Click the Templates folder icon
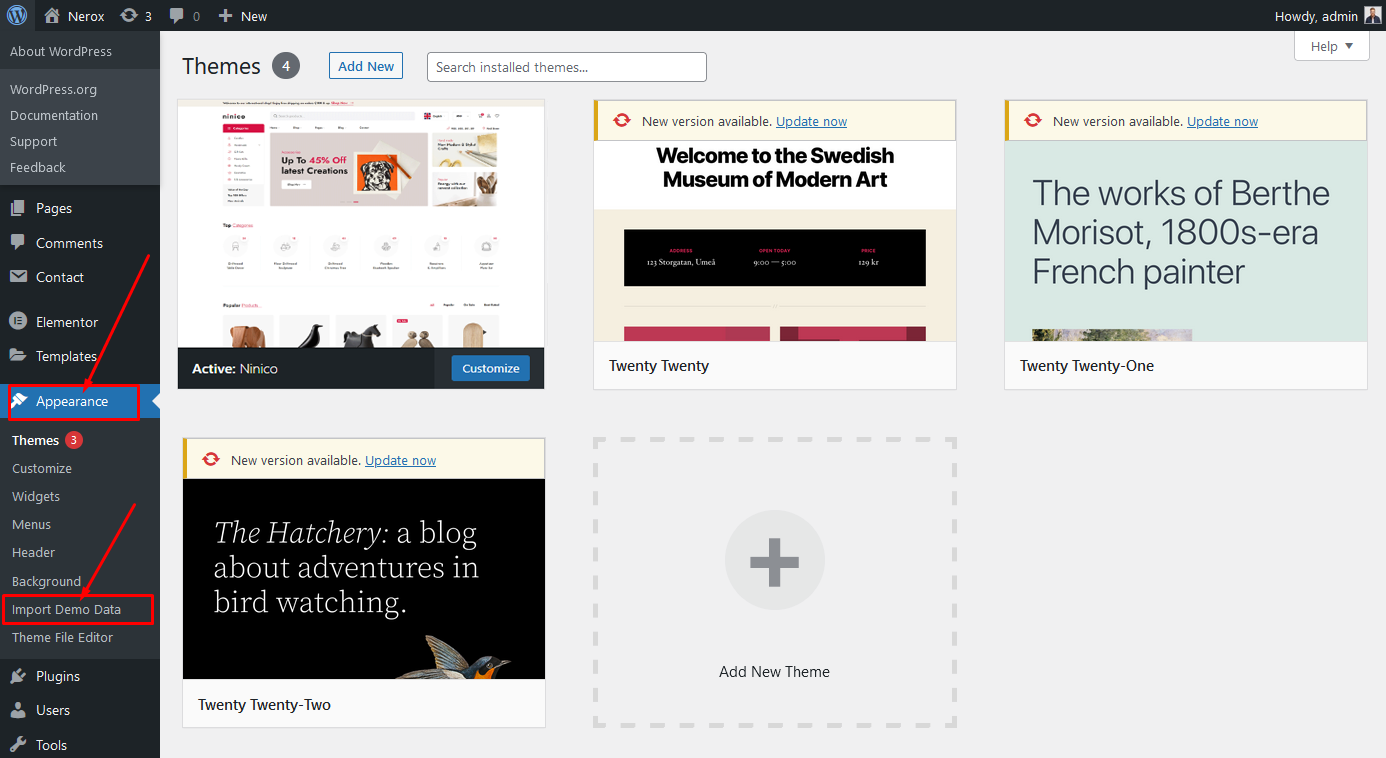The height and width of the screenshot is (758, 1386). pos(18,356)
